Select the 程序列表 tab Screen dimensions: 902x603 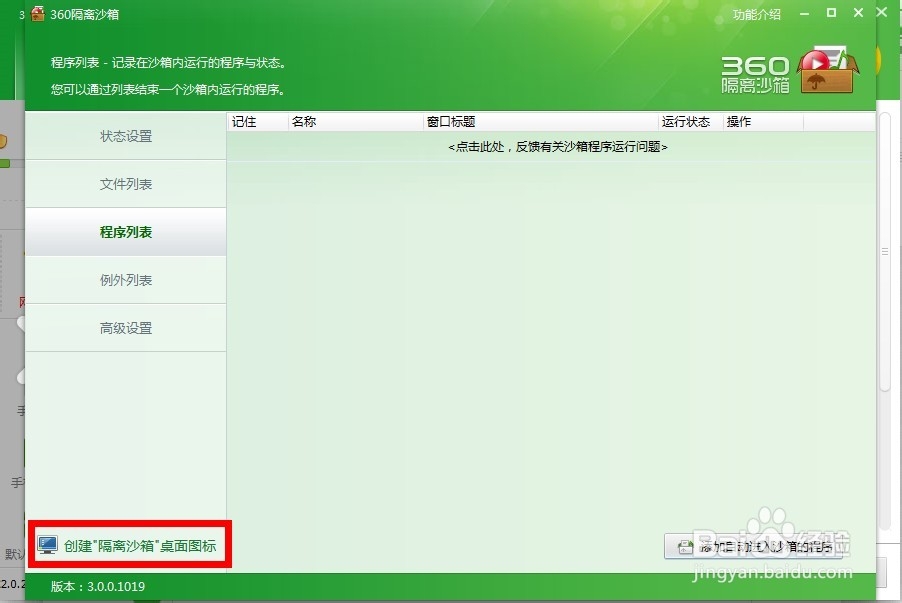click(125, 232)
